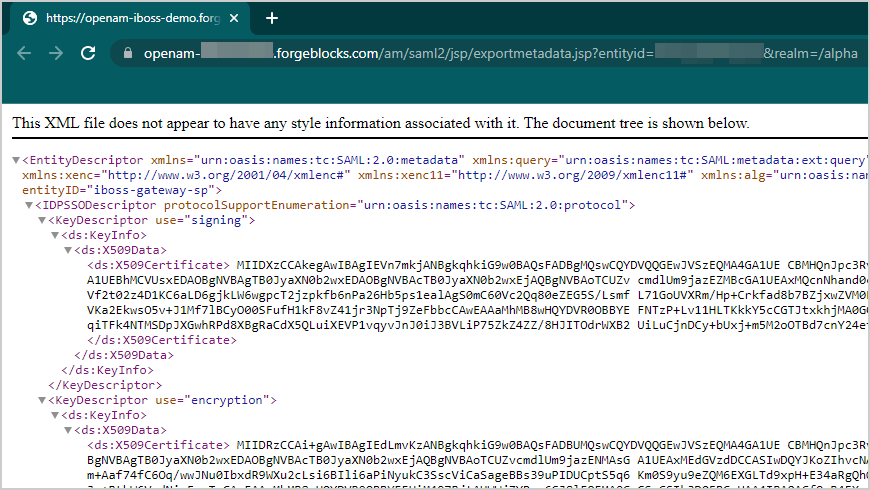The height and width of the screenshot is (490, 870).
Task: Click certificate line starting Vf2t02z4D1KC6aLD
Action: (x=477, y=295)
